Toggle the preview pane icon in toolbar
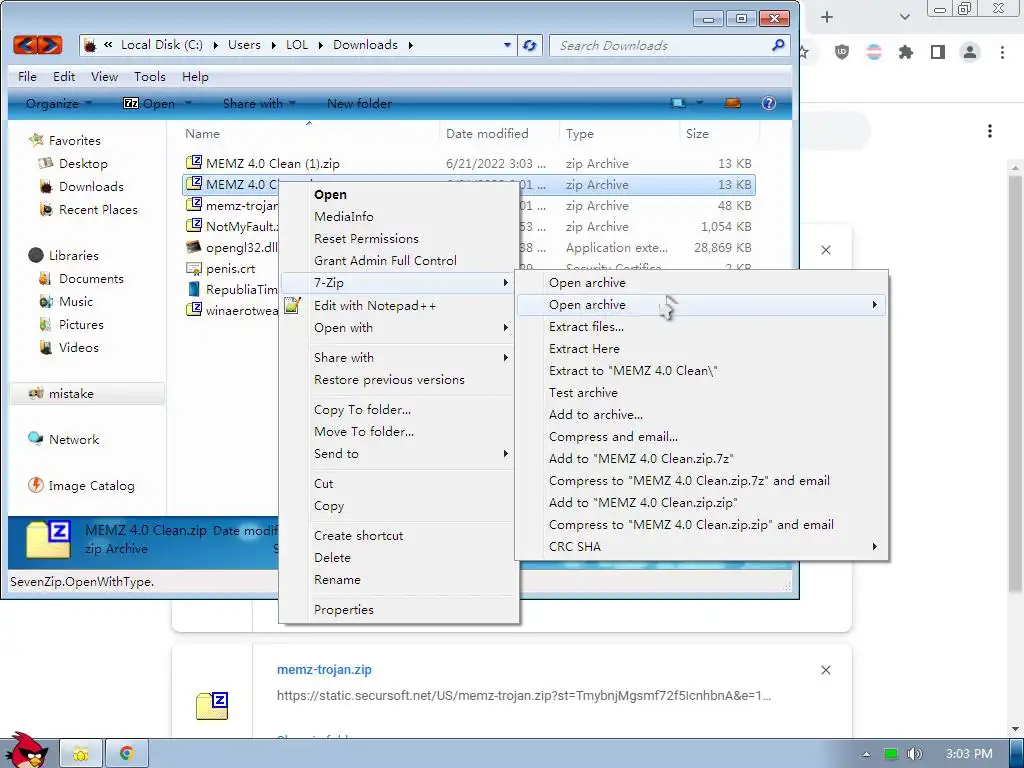This screenshot has height=768, width=1024. pos(733,103)
